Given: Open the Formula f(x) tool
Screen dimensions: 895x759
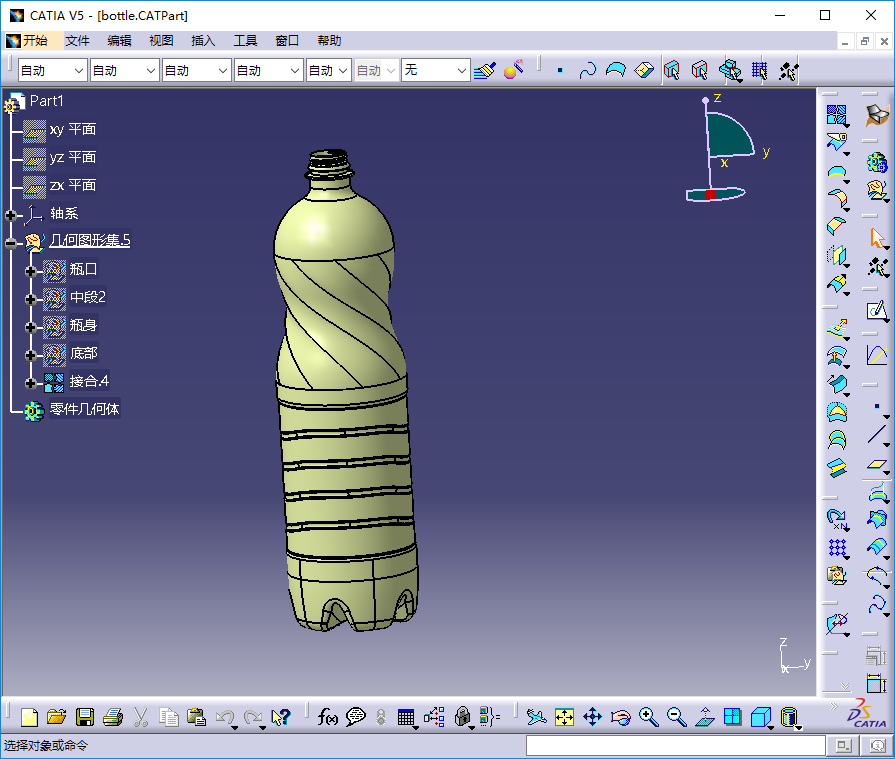Looking at the screenshot, I should click(328, 717).
